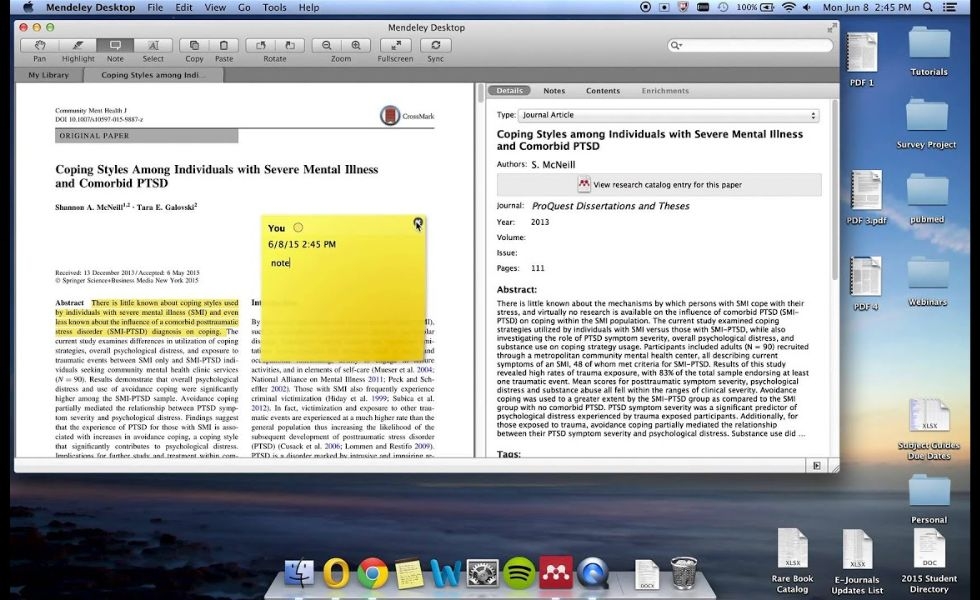Toggle the Note tool

pos(115,46)
